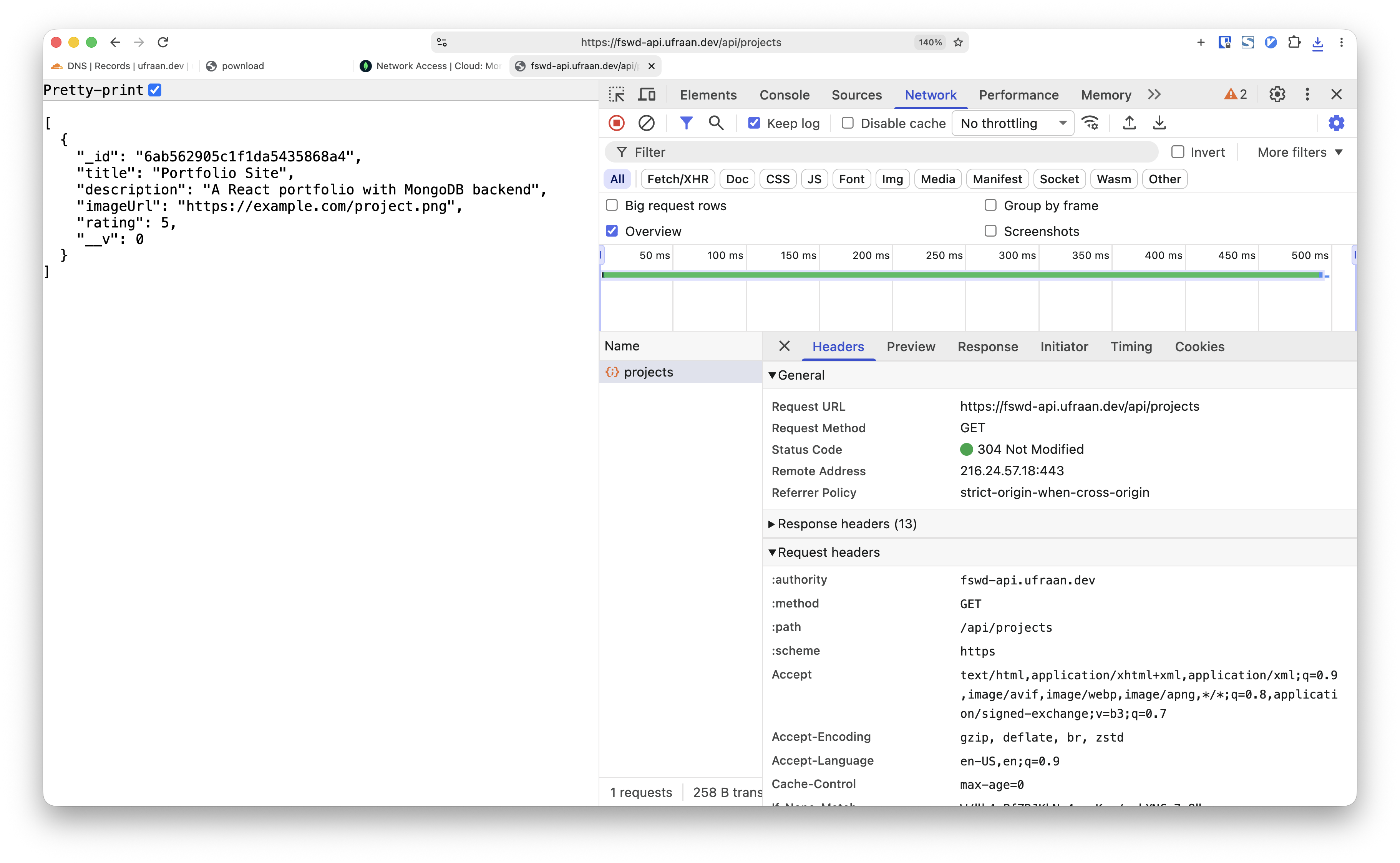
Task: Open network conditions wifi icon
Action: tap(1091, 123)
